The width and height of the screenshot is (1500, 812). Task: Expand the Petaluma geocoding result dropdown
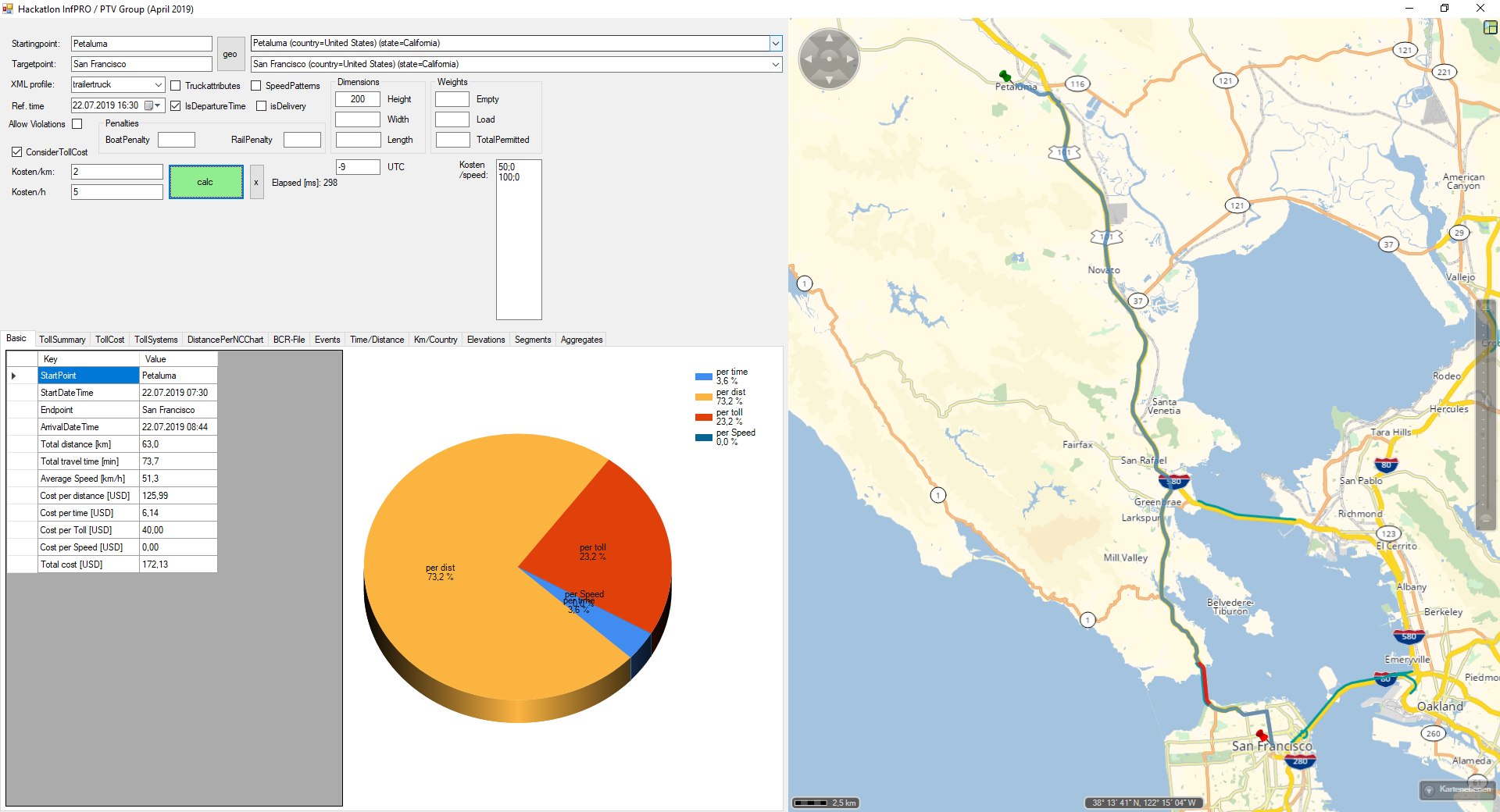pos(775,44)
